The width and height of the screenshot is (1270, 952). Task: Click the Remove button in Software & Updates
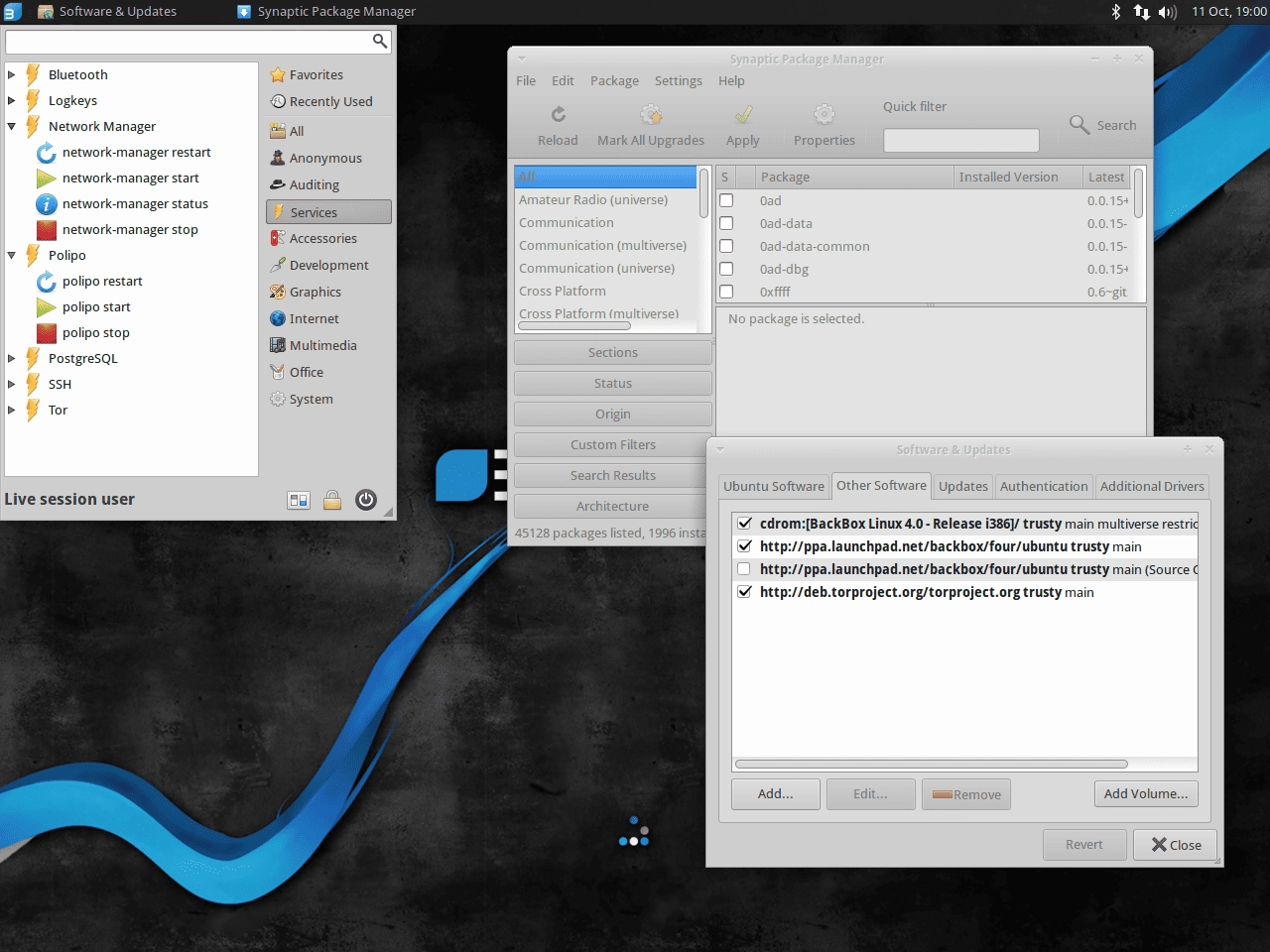click(x=966, y=794)
